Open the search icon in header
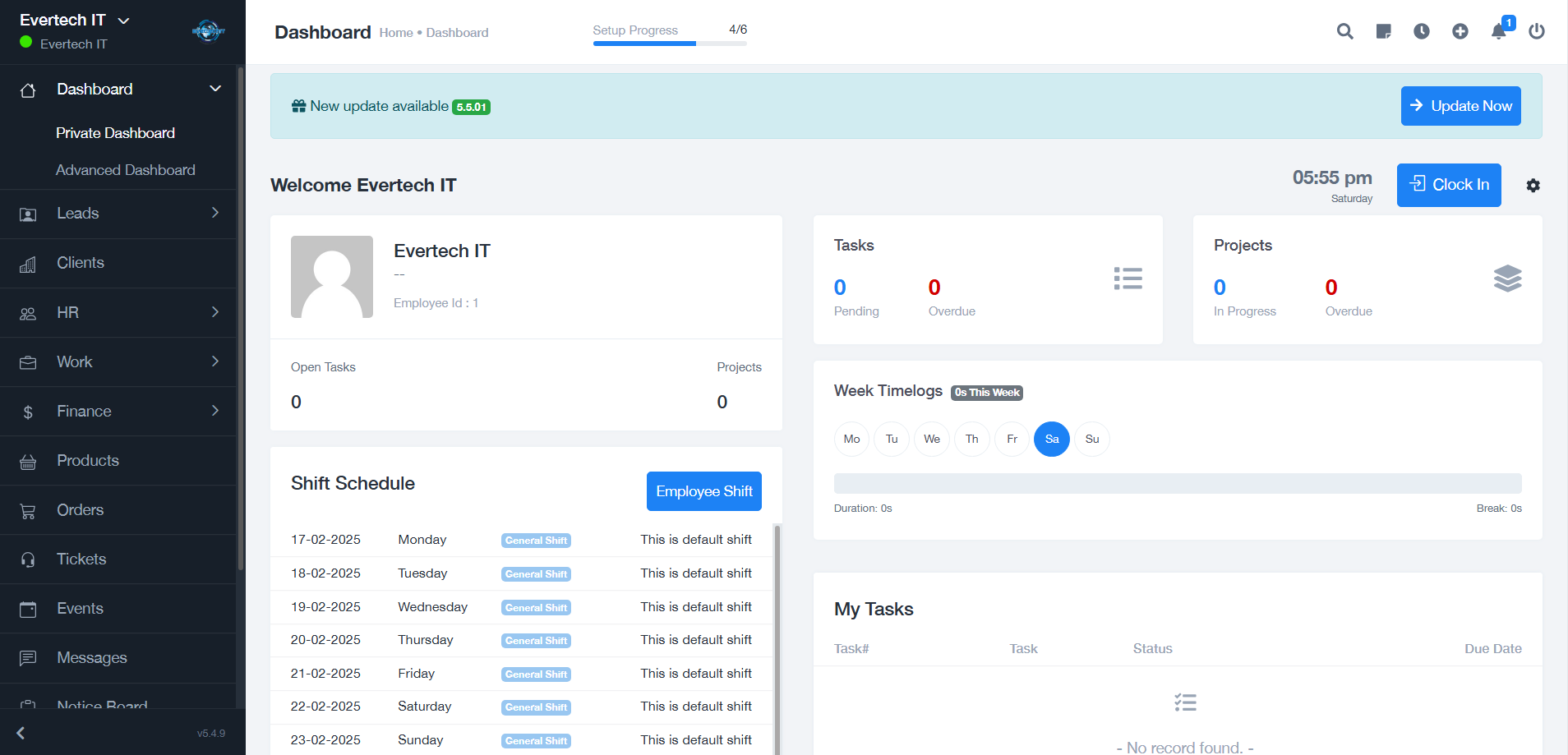The width and height of the screenshot is (1568, 755). pos(1344,31)
